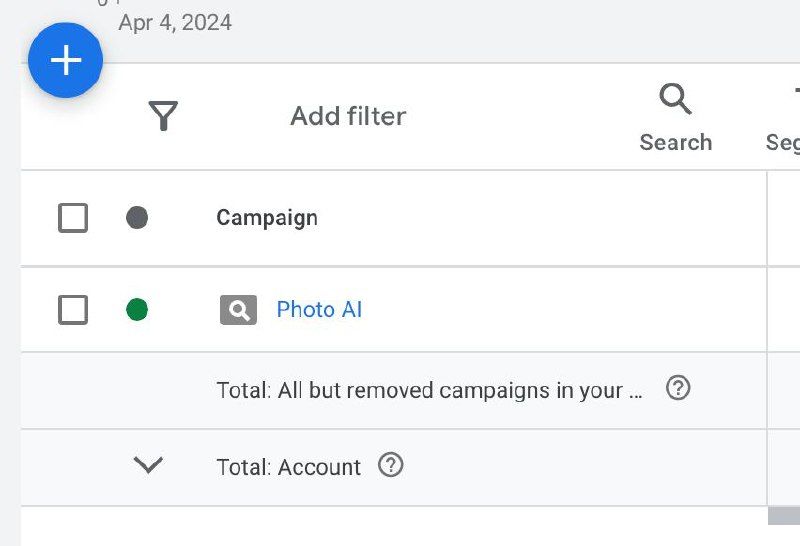This screenshot has height=546, width=800.
Task: Open the Photo AI campaign link
Action: pyautogui.click(x=319, y=310)
